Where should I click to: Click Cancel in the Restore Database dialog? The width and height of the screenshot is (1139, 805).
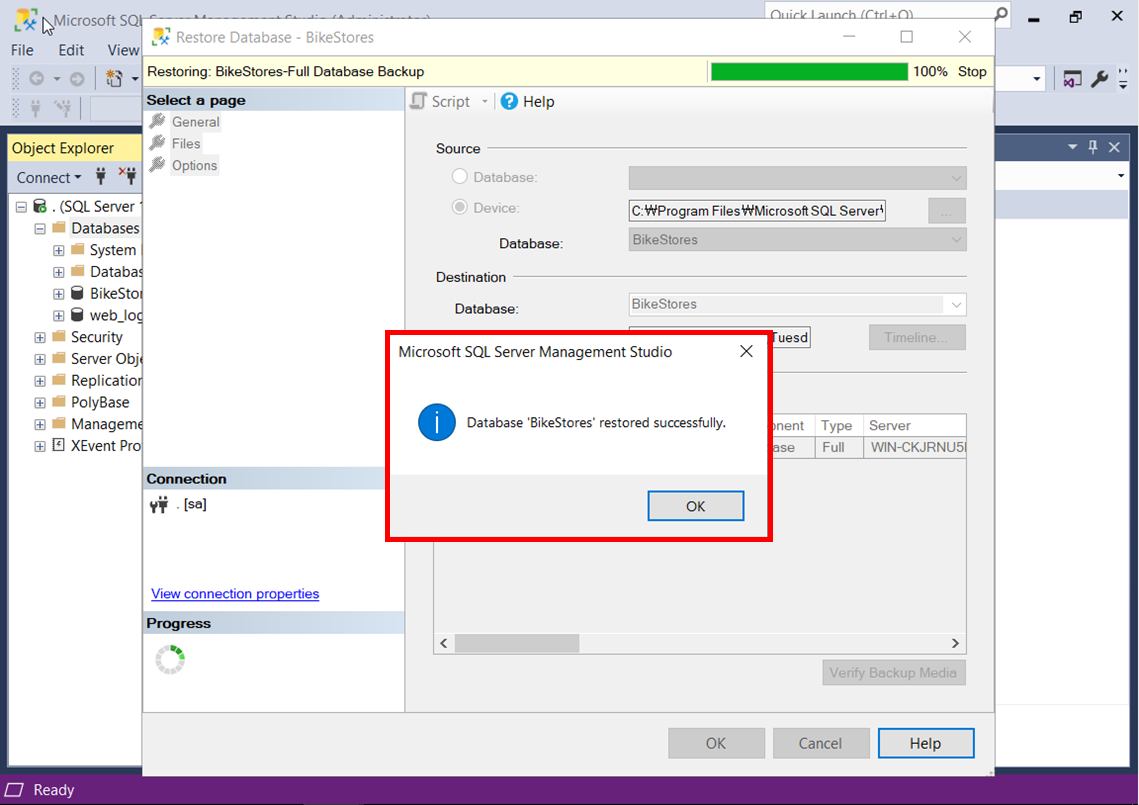click(821, 743)
